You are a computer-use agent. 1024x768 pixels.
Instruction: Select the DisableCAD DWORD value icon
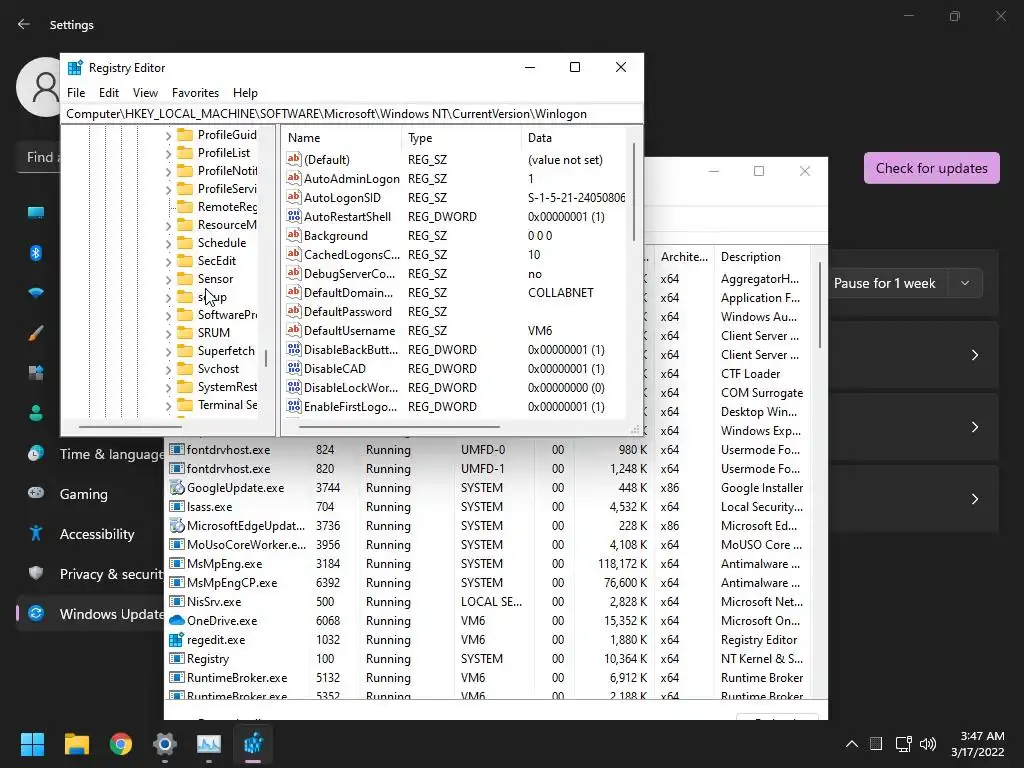click(294, 368)
